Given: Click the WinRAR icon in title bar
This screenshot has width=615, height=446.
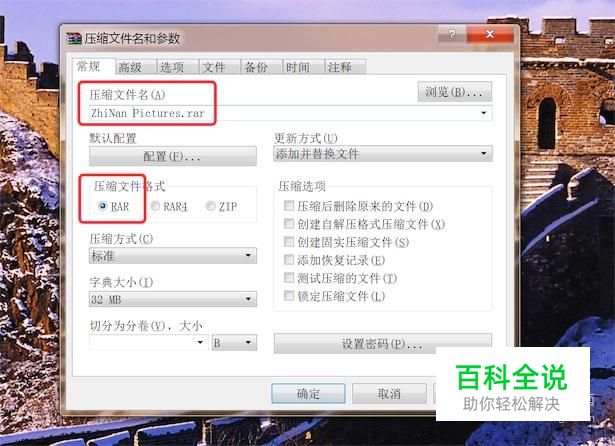Looking at the screenshot, I should pos(74,38).
